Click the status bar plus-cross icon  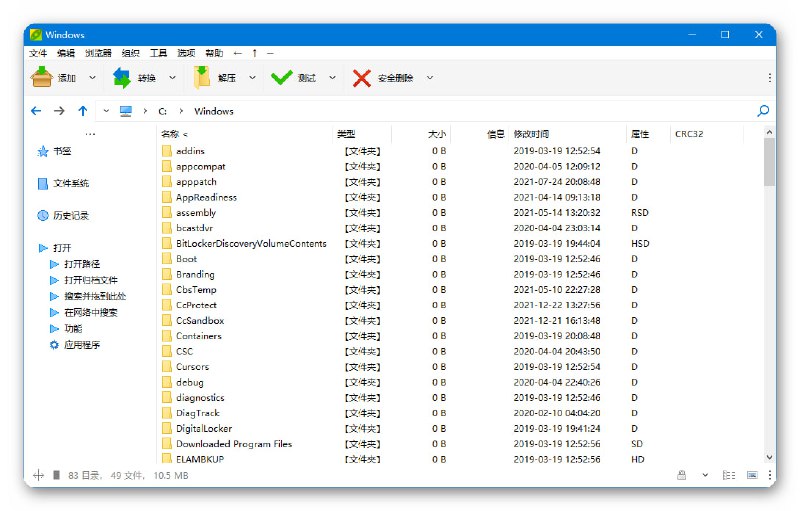point(38,475)
